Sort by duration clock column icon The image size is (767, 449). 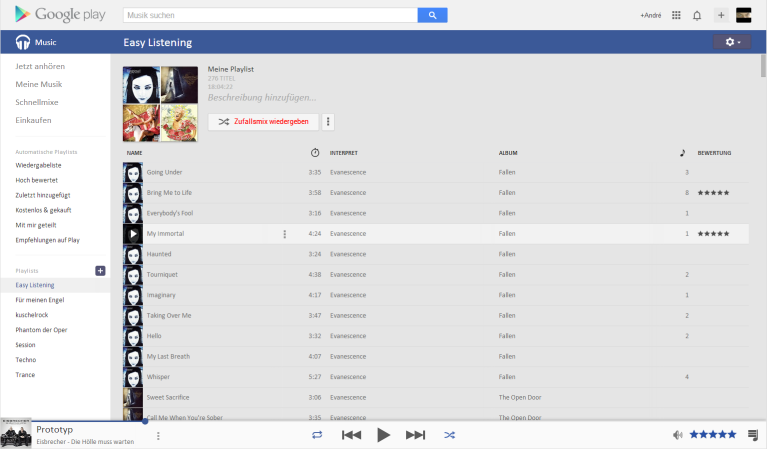(x=315, y=153)
